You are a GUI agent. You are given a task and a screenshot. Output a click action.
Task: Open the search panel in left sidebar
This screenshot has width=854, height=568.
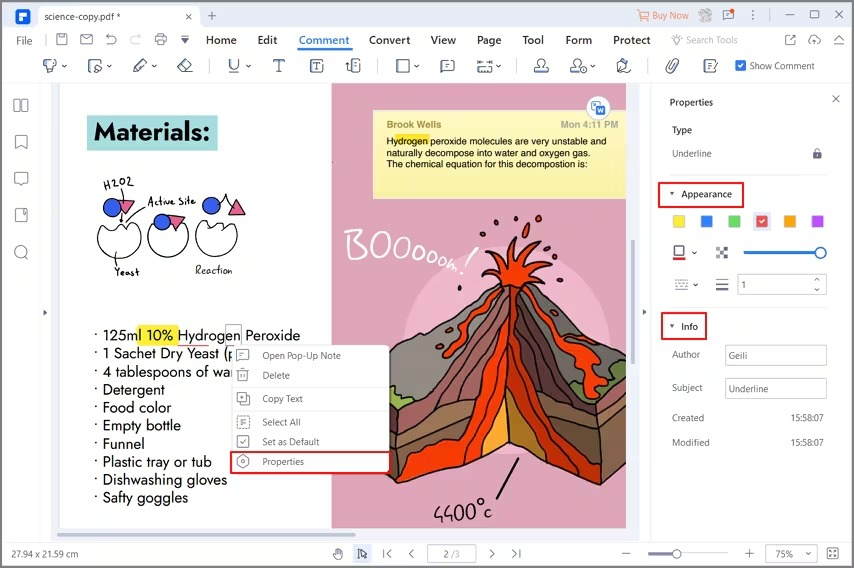21,252
